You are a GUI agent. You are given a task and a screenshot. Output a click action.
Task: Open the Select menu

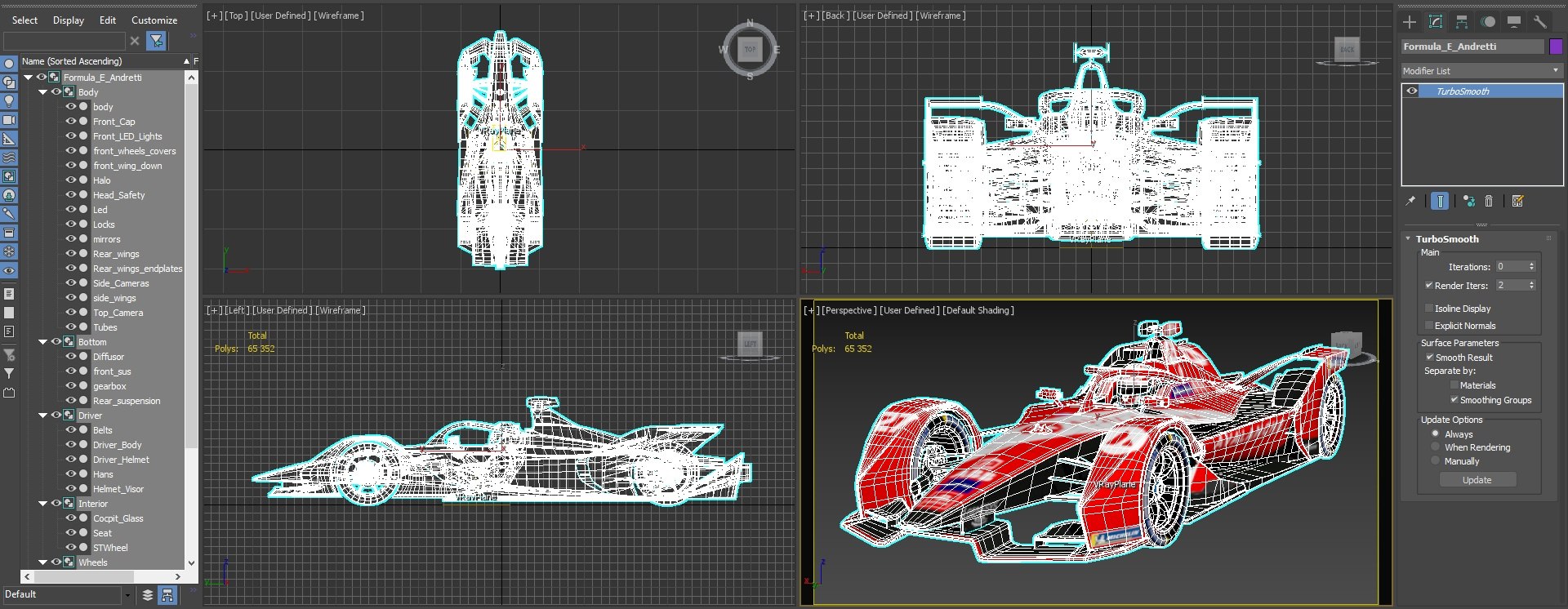tap(24, 20)
